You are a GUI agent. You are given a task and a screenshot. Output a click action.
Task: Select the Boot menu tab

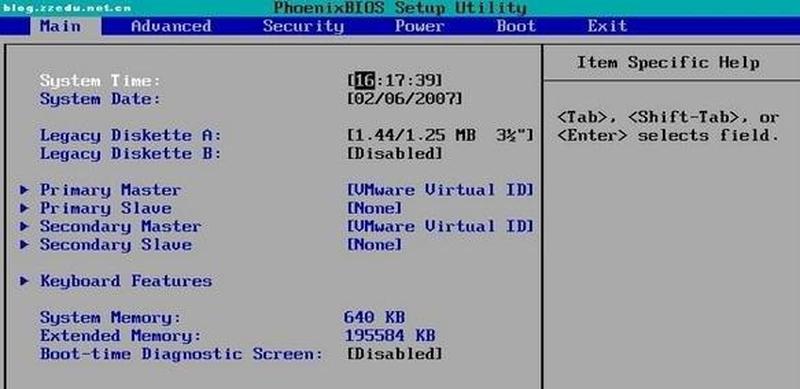[x=516, y=26]
